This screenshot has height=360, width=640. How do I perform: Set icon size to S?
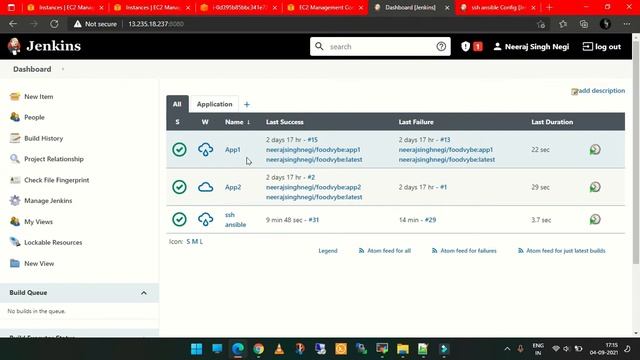click(x=188, y=242)
